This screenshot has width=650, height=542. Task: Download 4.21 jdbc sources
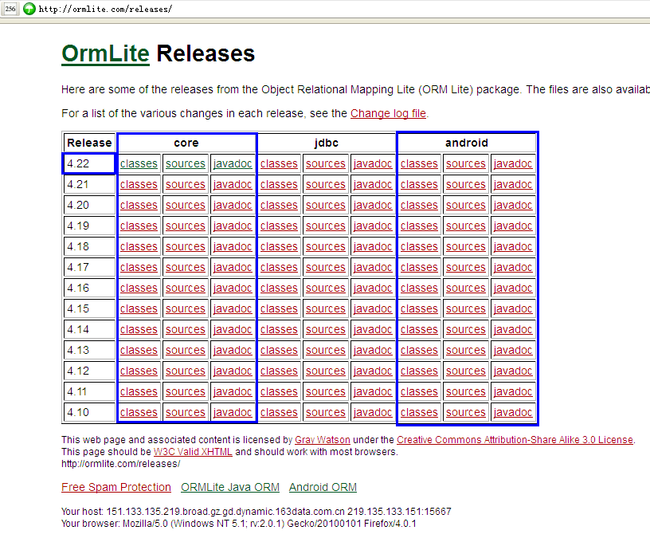click(x=325, y=185)
